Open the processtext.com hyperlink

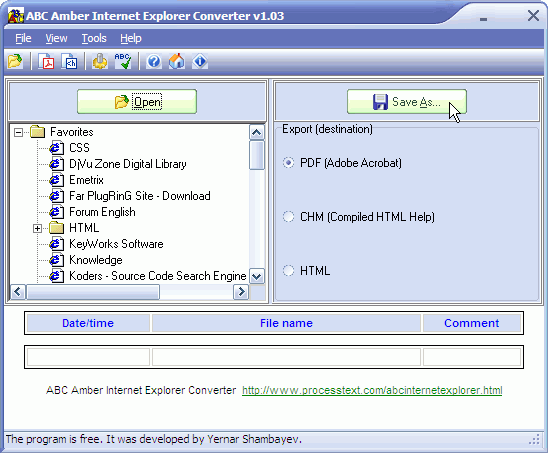coord(372,390)
